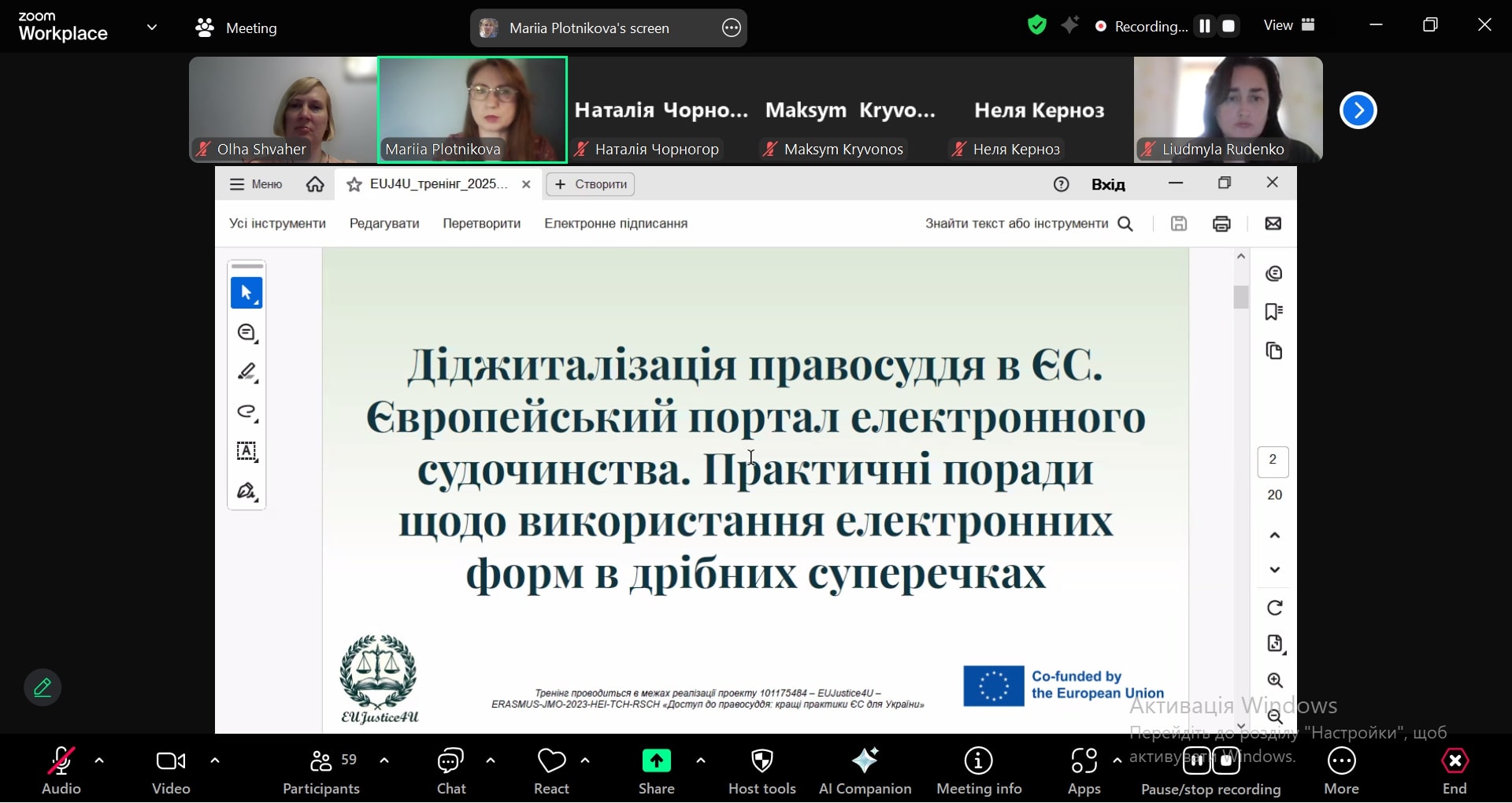Select Maksym Kryvonos participant tile
Screen dimensions: 1512x803
[x=850, y=109]
